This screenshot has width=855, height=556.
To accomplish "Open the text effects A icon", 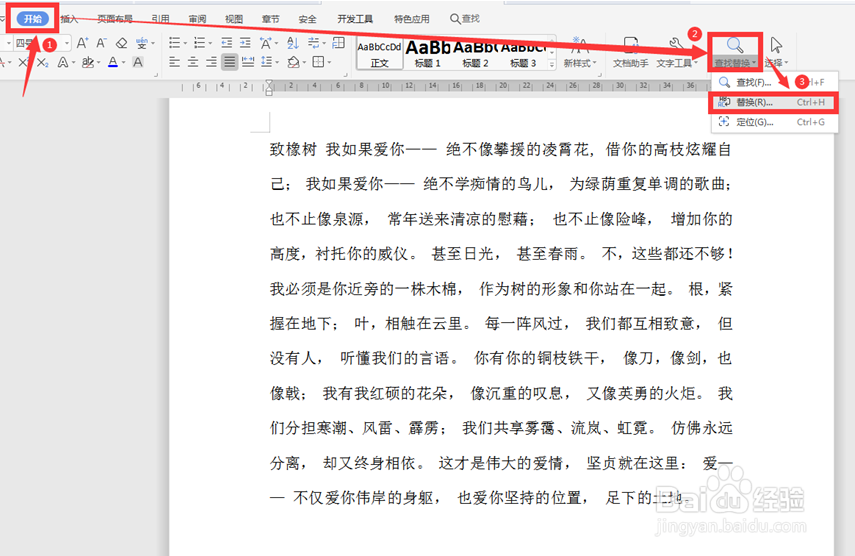I will (63, 63).
